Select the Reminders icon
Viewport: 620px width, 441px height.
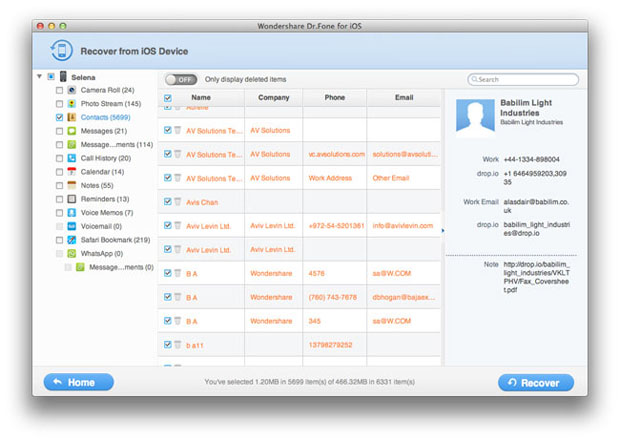[x=72, y=199]
